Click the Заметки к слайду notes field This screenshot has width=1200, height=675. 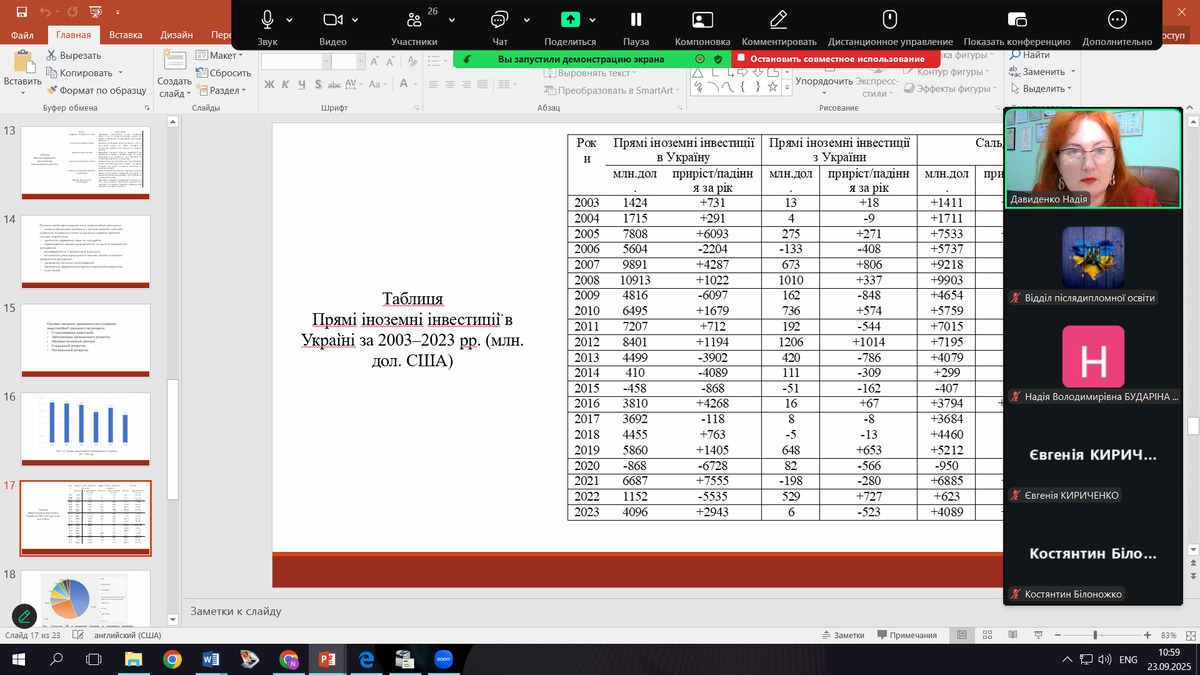tap(592, 611)
